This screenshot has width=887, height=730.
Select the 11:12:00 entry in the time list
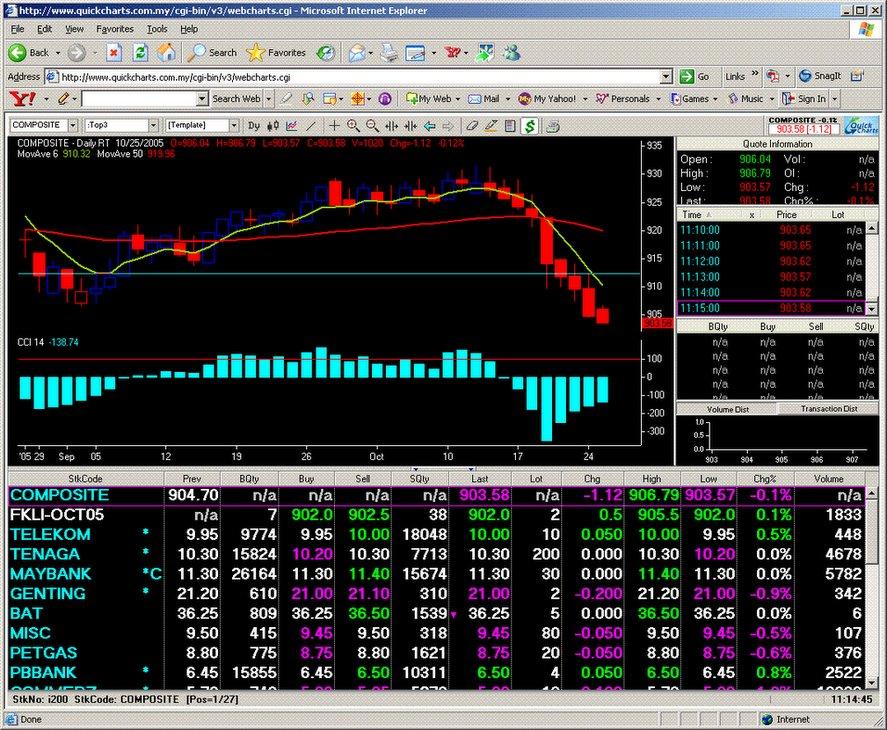(771, 261)
